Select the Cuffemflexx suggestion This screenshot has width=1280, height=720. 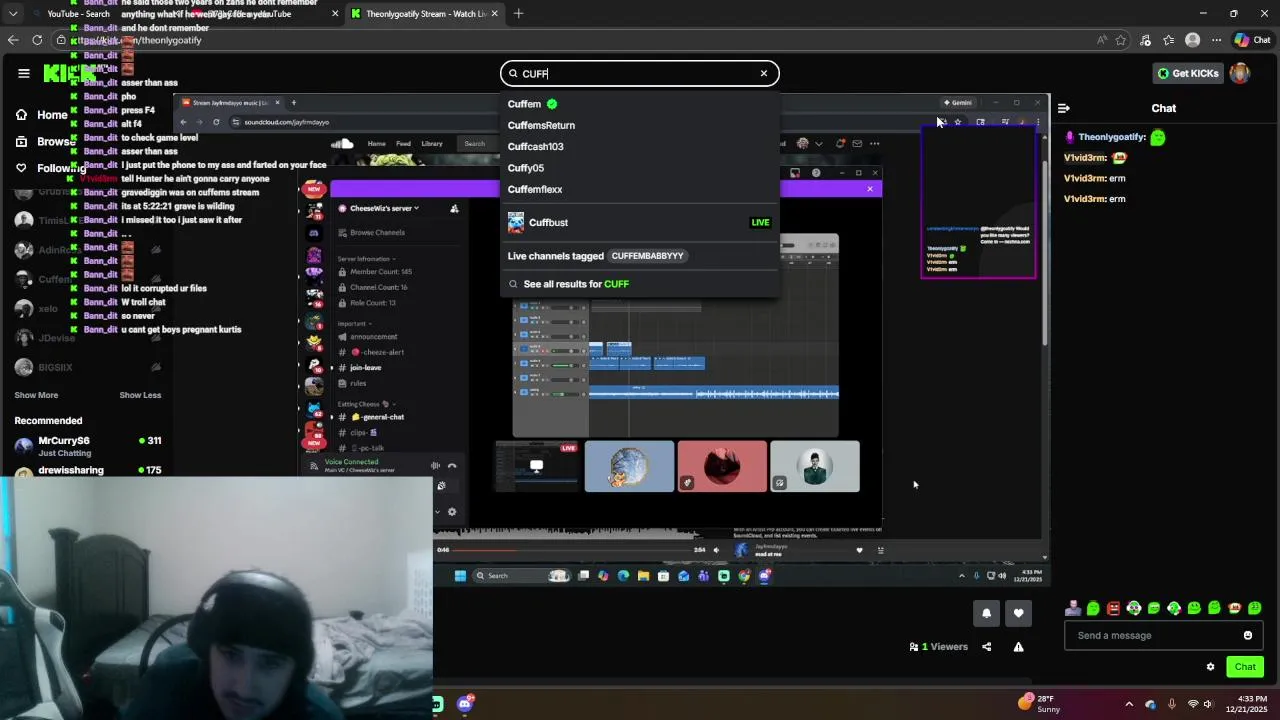640,189
